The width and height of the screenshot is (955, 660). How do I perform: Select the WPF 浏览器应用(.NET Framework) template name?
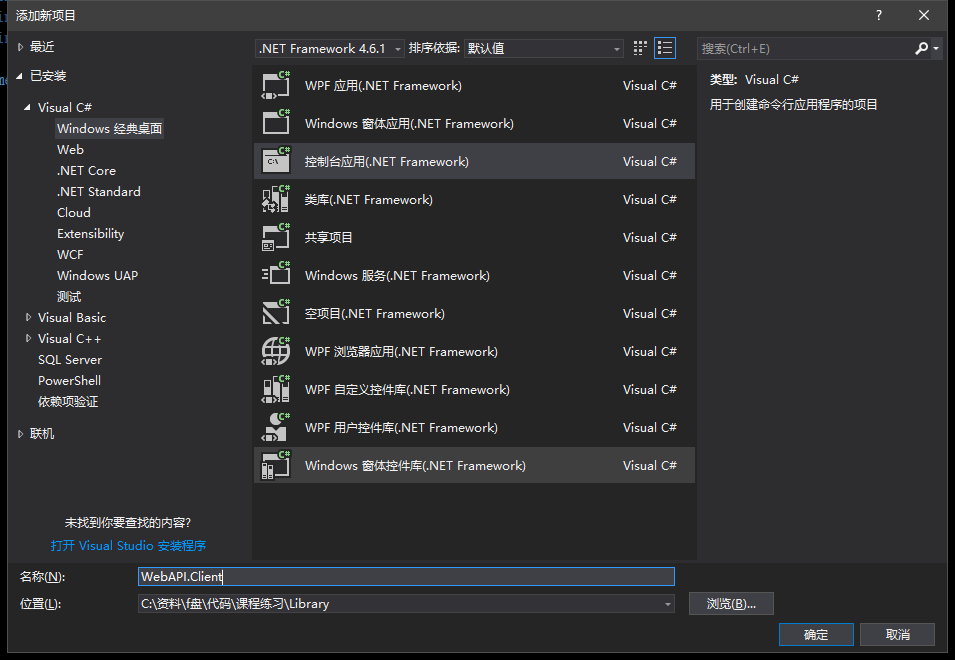[401, 352]
